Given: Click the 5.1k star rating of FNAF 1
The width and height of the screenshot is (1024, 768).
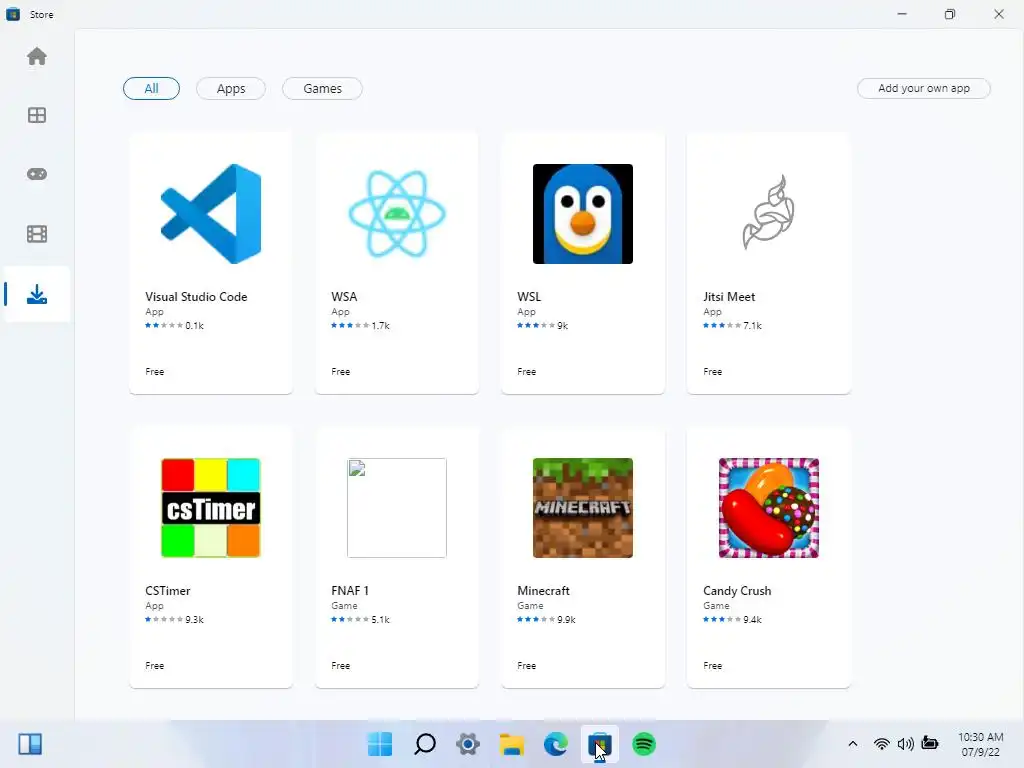Looking at the screenshot, I should pyautogui.click(x=360, y=619).
